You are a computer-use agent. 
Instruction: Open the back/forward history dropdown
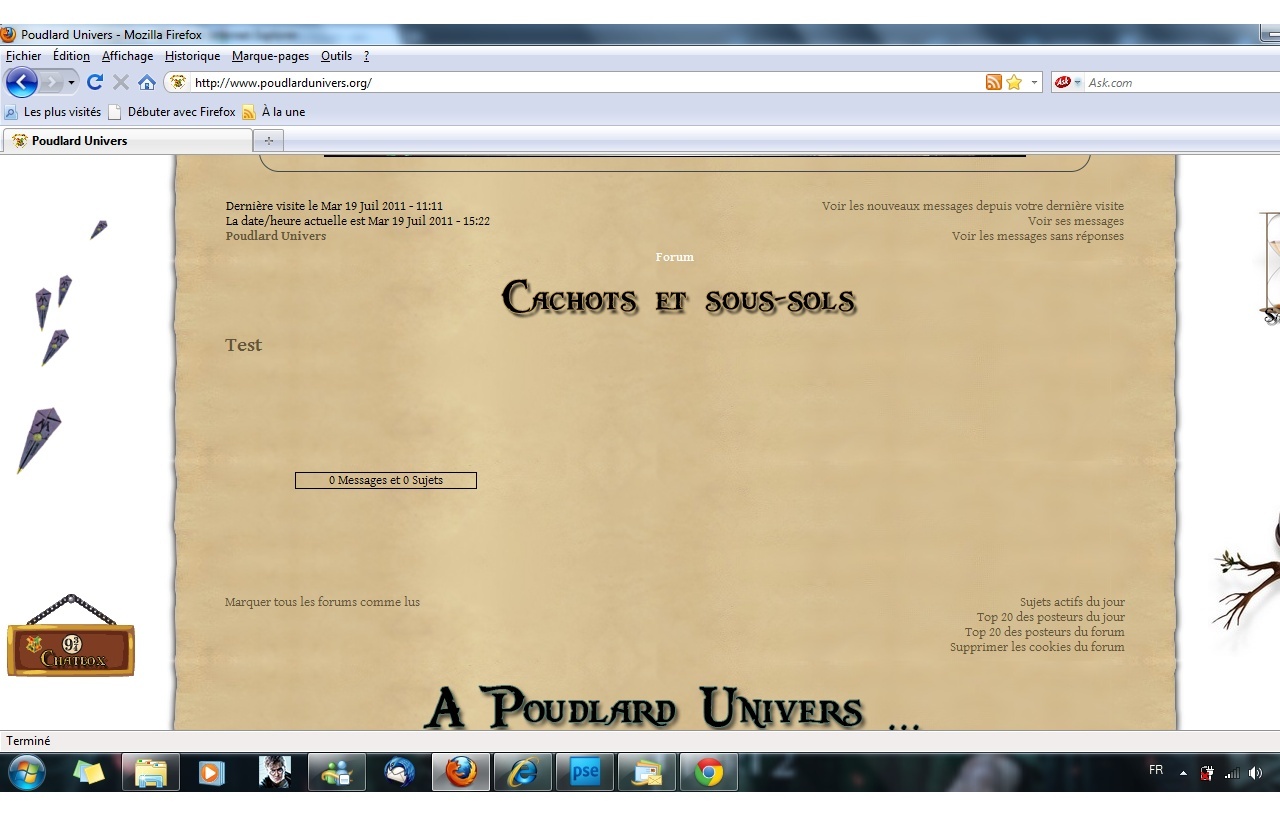click(72, 83)
